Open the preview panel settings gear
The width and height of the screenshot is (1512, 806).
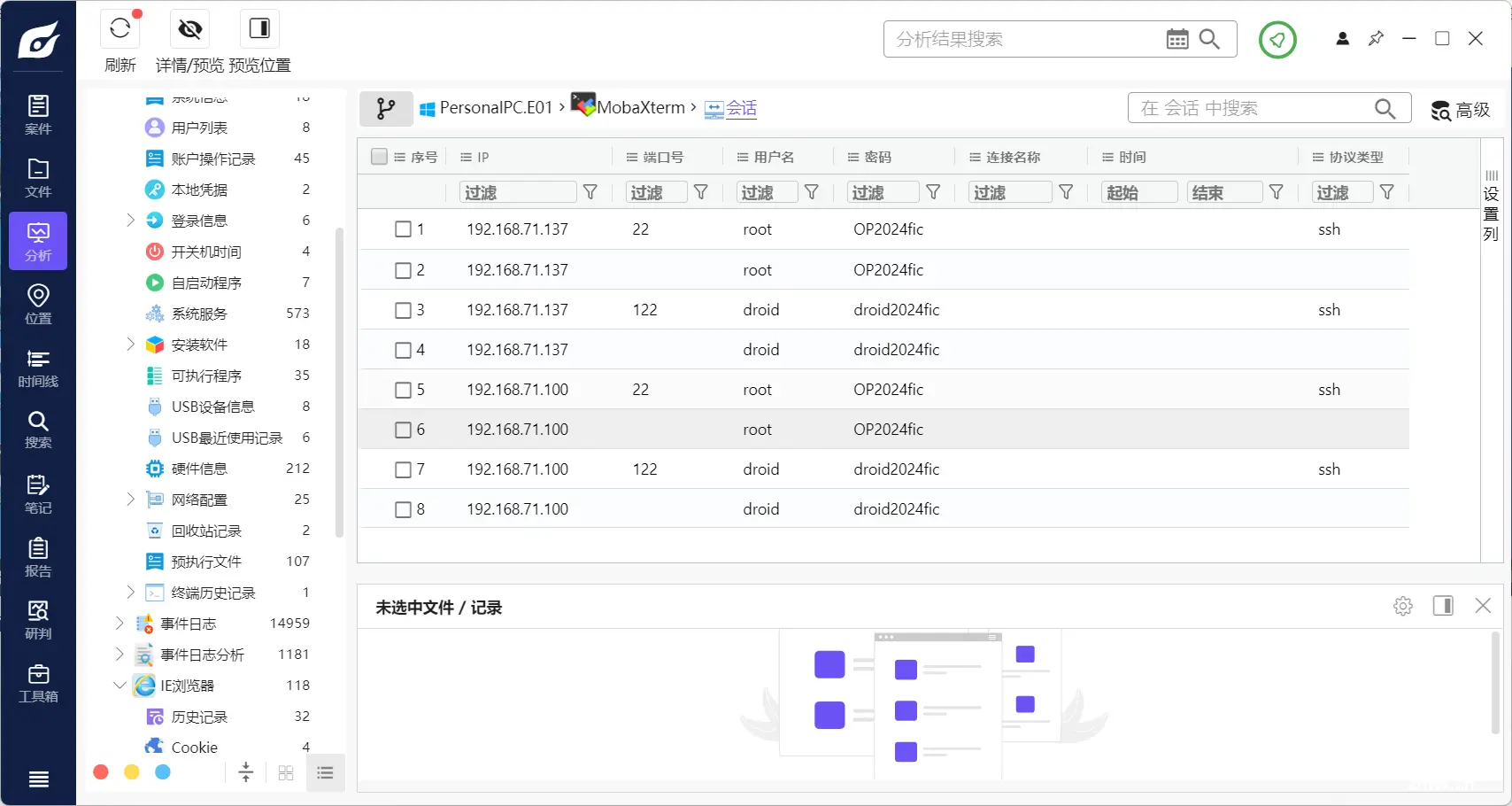1403,606
